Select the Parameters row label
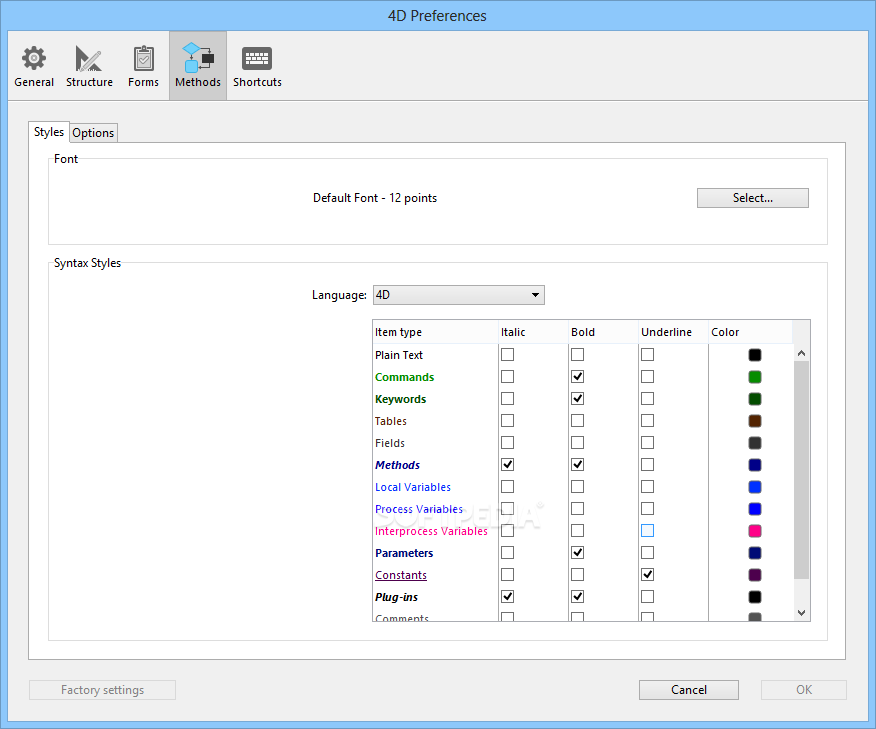This screenshot has height=729, width=876. coord(404,553)
